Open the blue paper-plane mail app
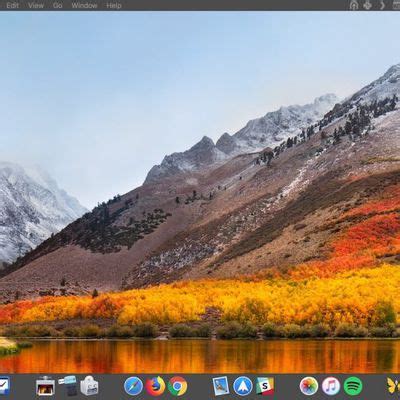 [x=243, y=386]
